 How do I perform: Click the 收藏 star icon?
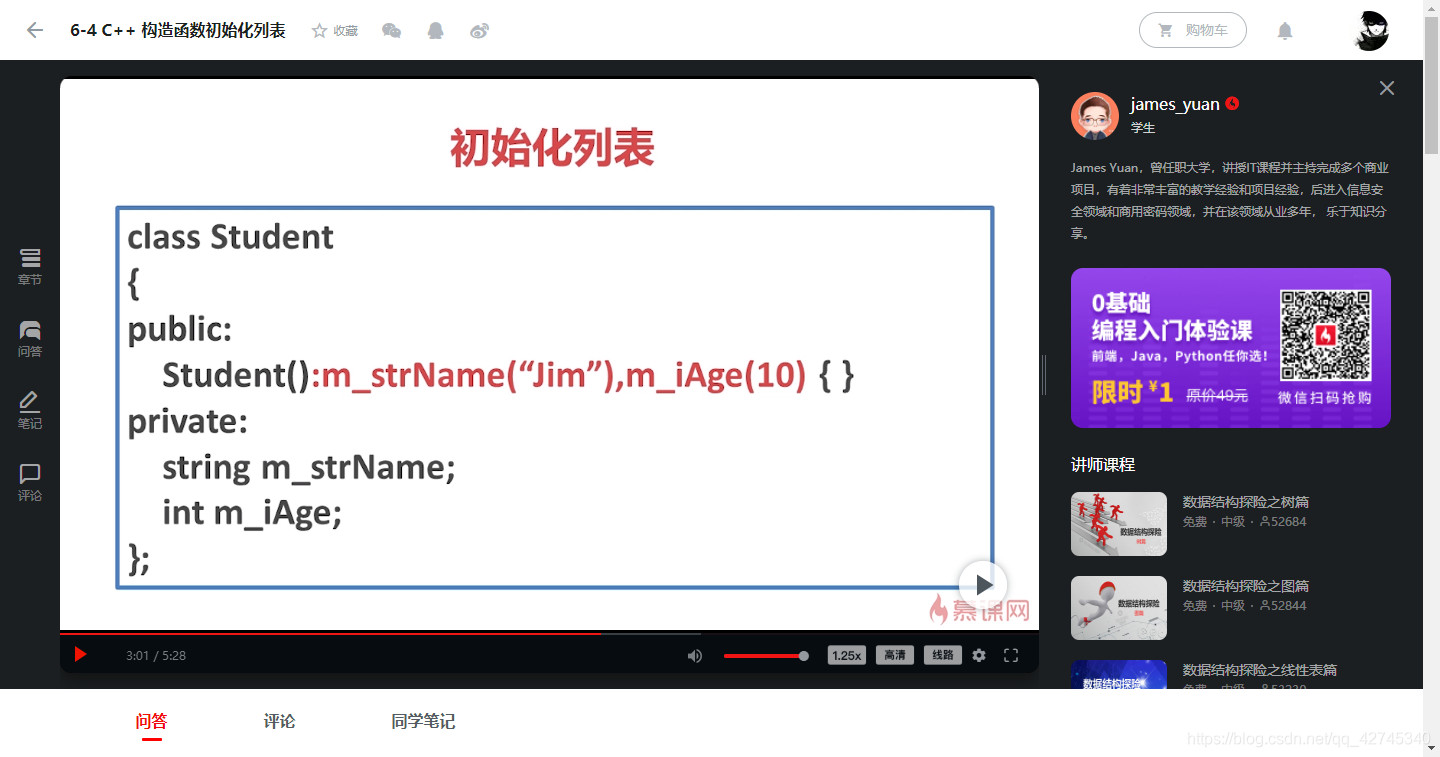point(320,31)
